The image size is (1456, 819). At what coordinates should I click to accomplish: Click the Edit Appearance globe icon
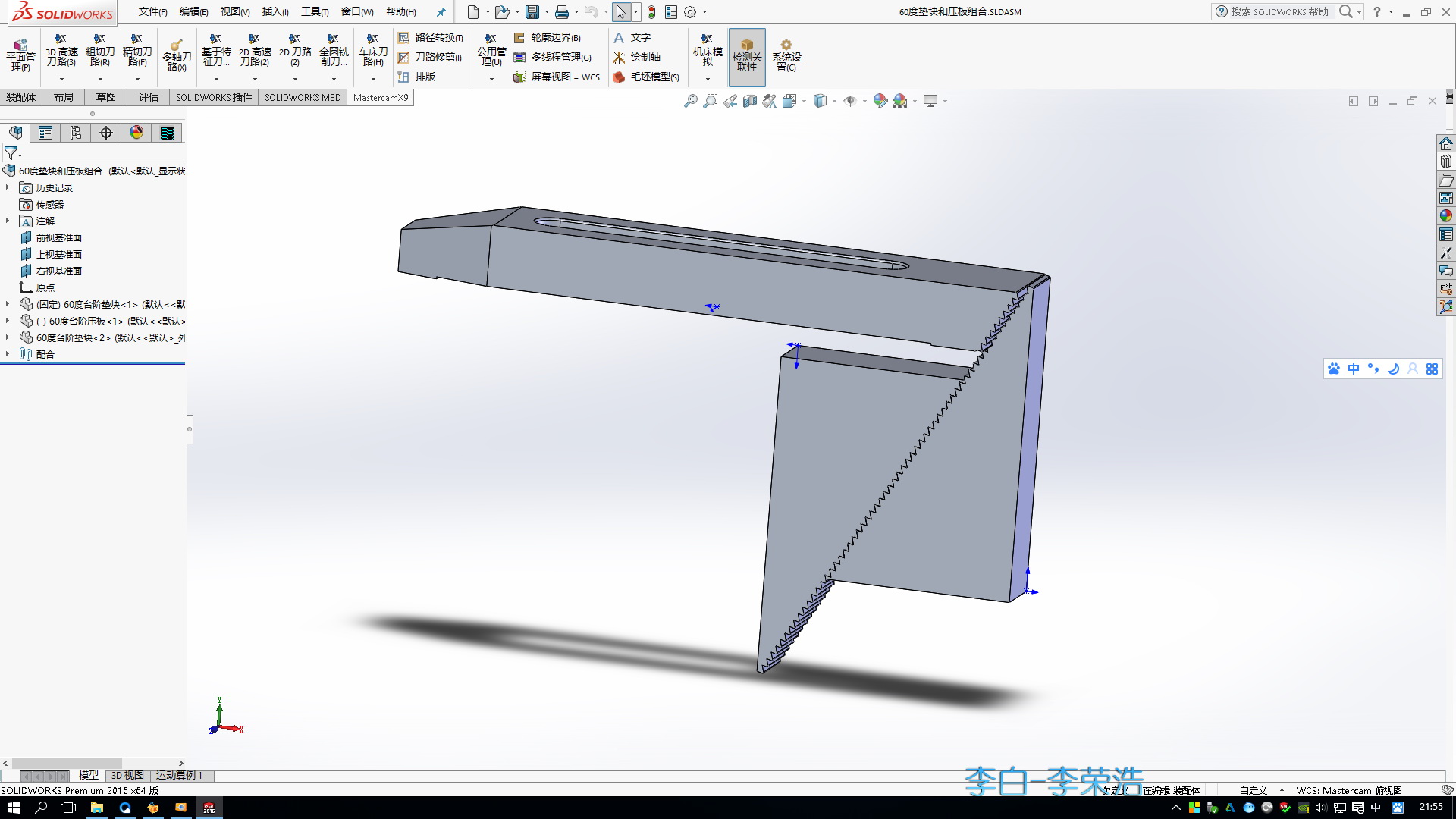[x=880, y=100]
